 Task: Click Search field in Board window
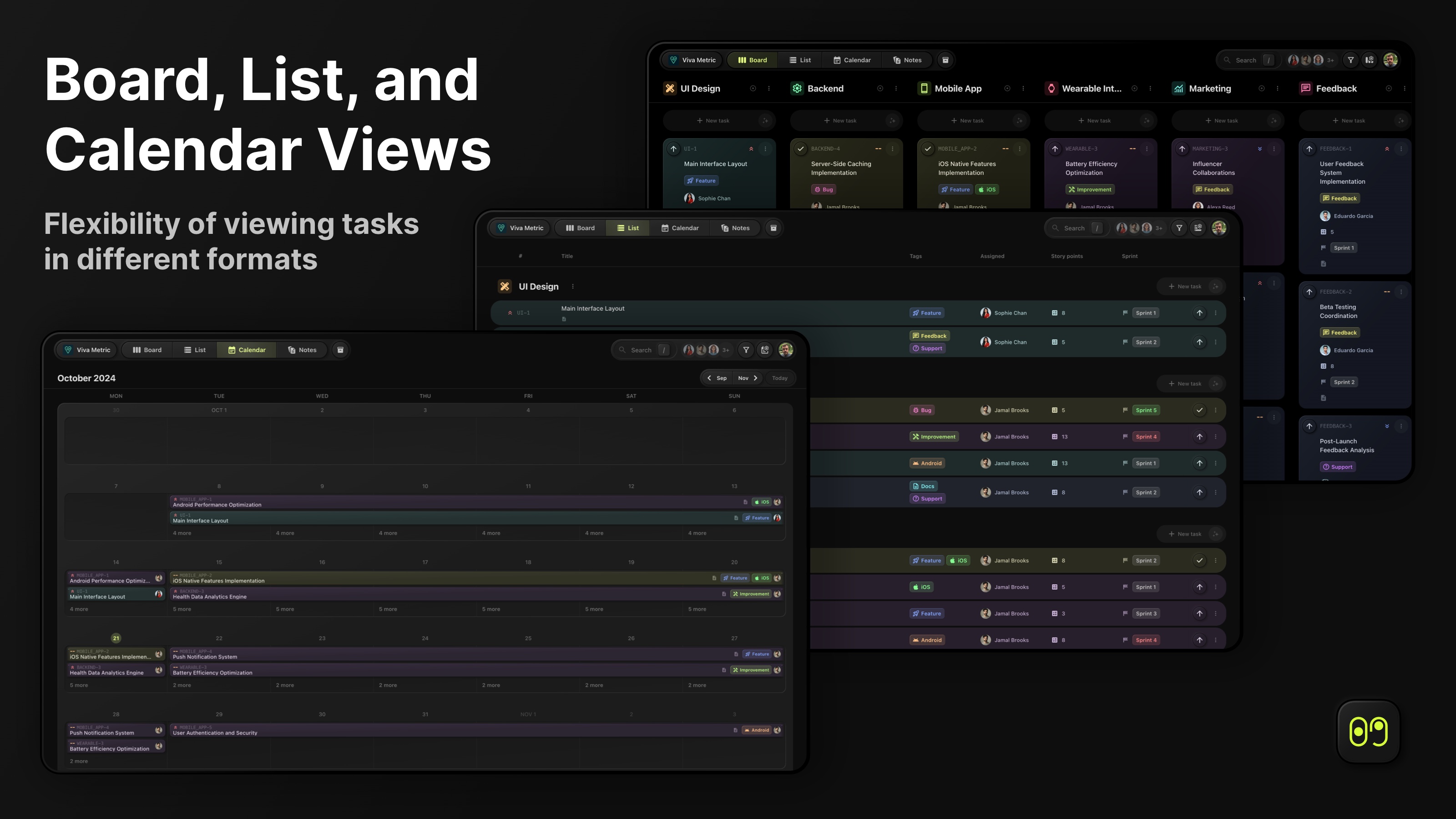1246,60
